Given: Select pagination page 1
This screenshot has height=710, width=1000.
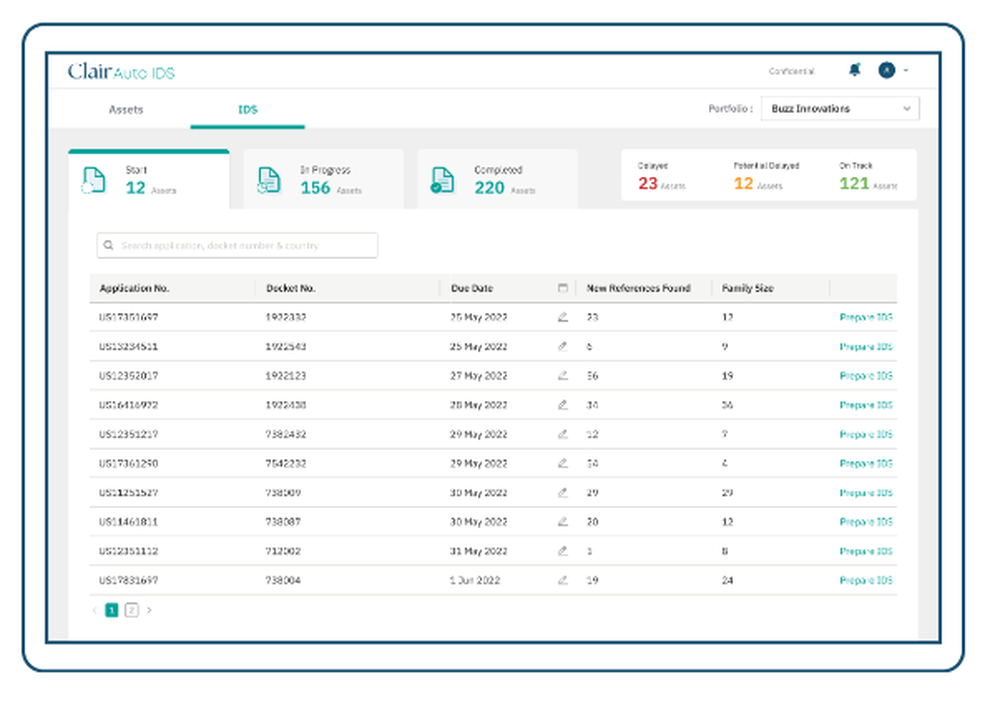Looking at the screenshot, I should click(112, 610).
